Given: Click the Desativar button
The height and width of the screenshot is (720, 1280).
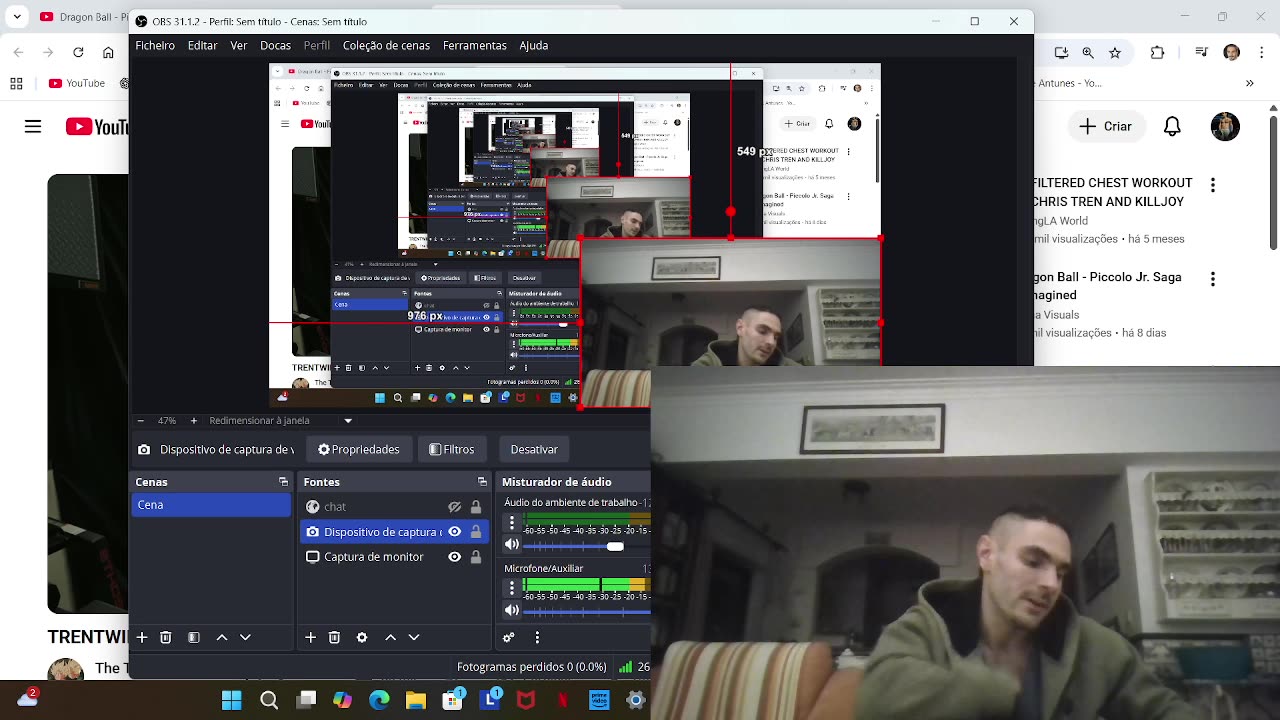Looking at the screenshot, I should pyautogui.click(x=534, y=450).
